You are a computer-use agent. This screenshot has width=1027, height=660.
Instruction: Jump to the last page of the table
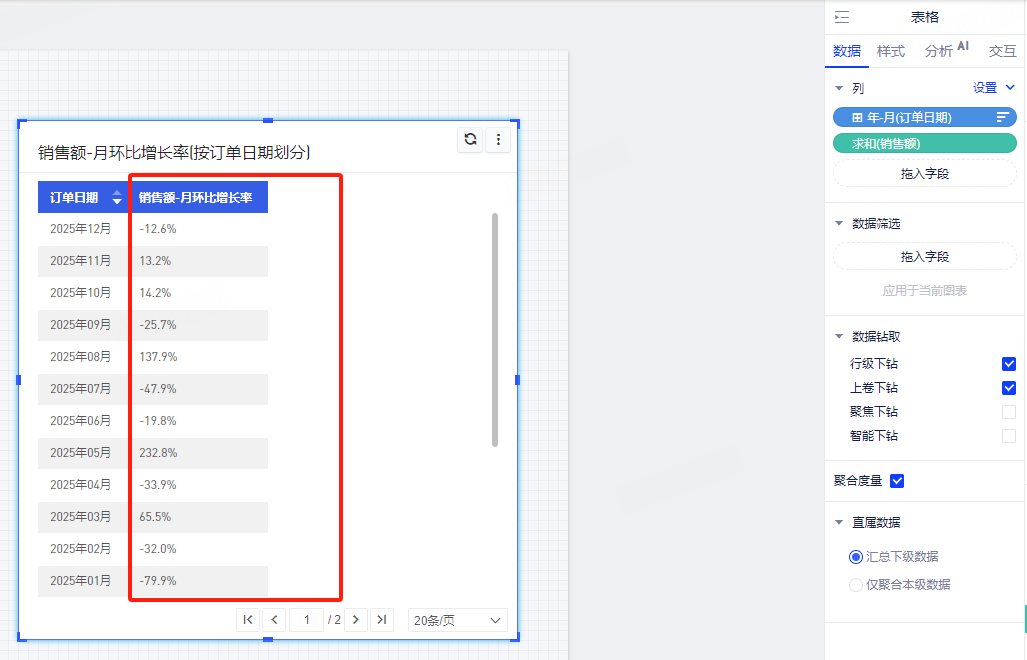click(x=381, y=620)
